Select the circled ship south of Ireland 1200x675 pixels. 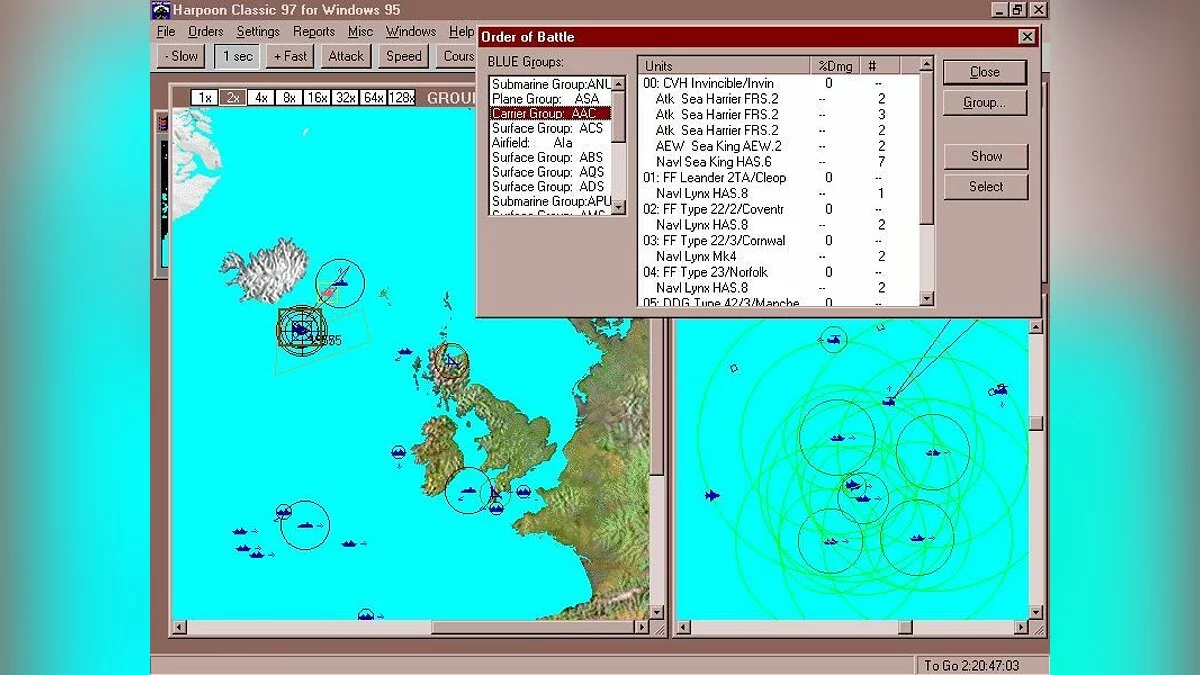coord(468,491)
